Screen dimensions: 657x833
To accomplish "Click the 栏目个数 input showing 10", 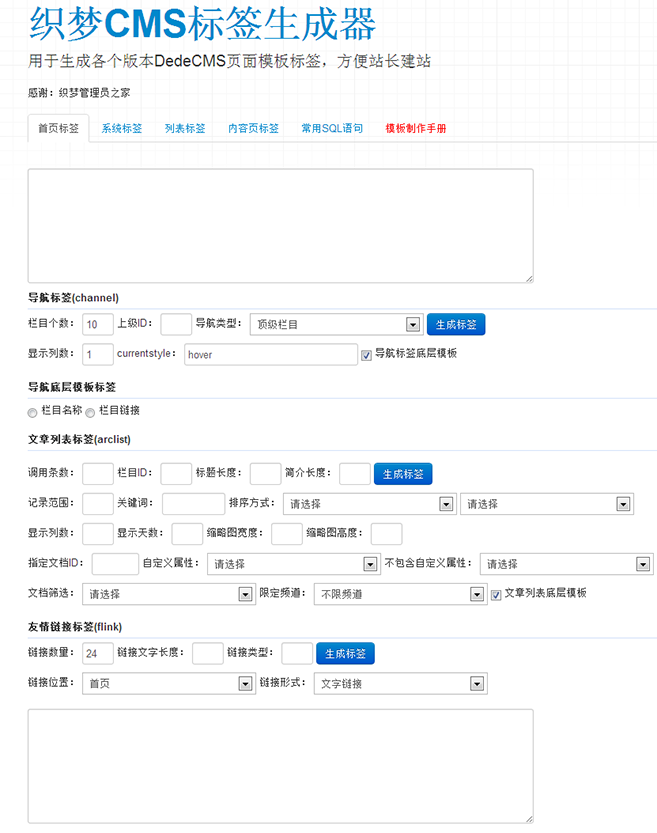I will [x=98, y=324].
